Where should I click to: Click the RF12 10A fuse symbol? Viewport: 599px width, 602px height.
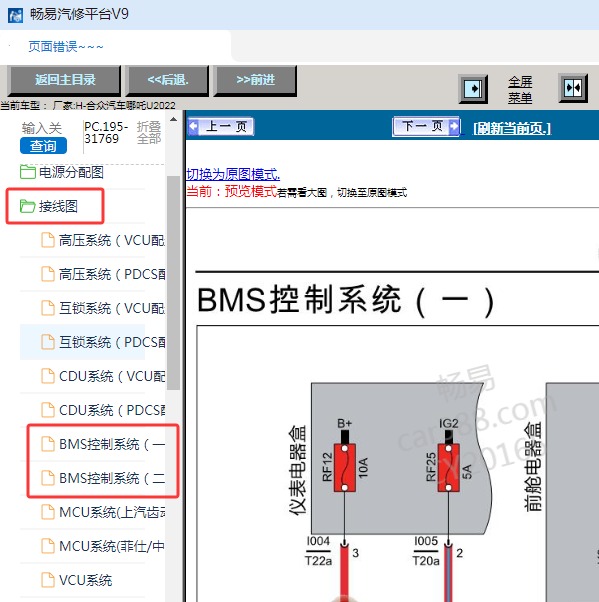344,467
